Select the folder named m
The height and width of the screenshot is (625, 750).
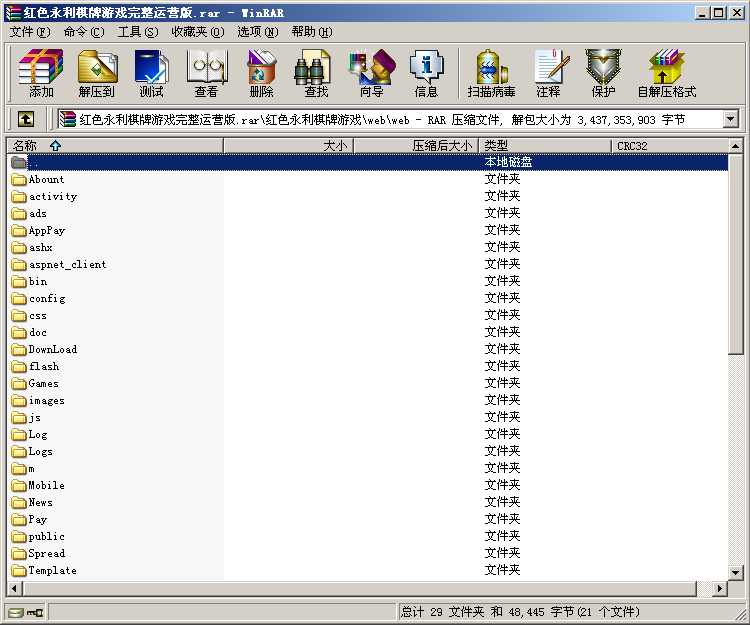pos(32,469)
